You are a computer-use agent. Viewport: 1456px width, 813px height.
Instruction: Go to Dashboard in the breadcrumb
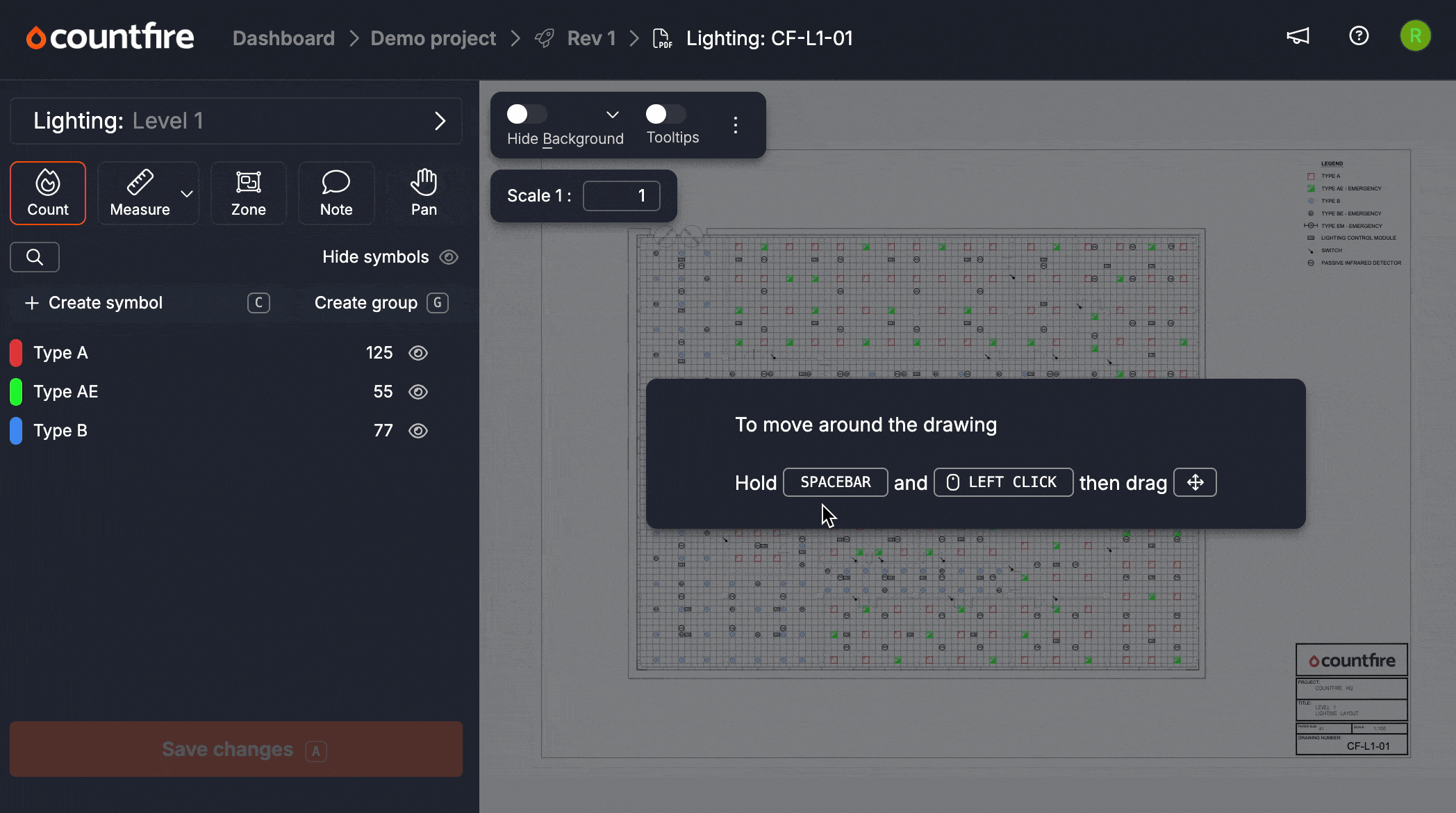[x=283, y=38]
